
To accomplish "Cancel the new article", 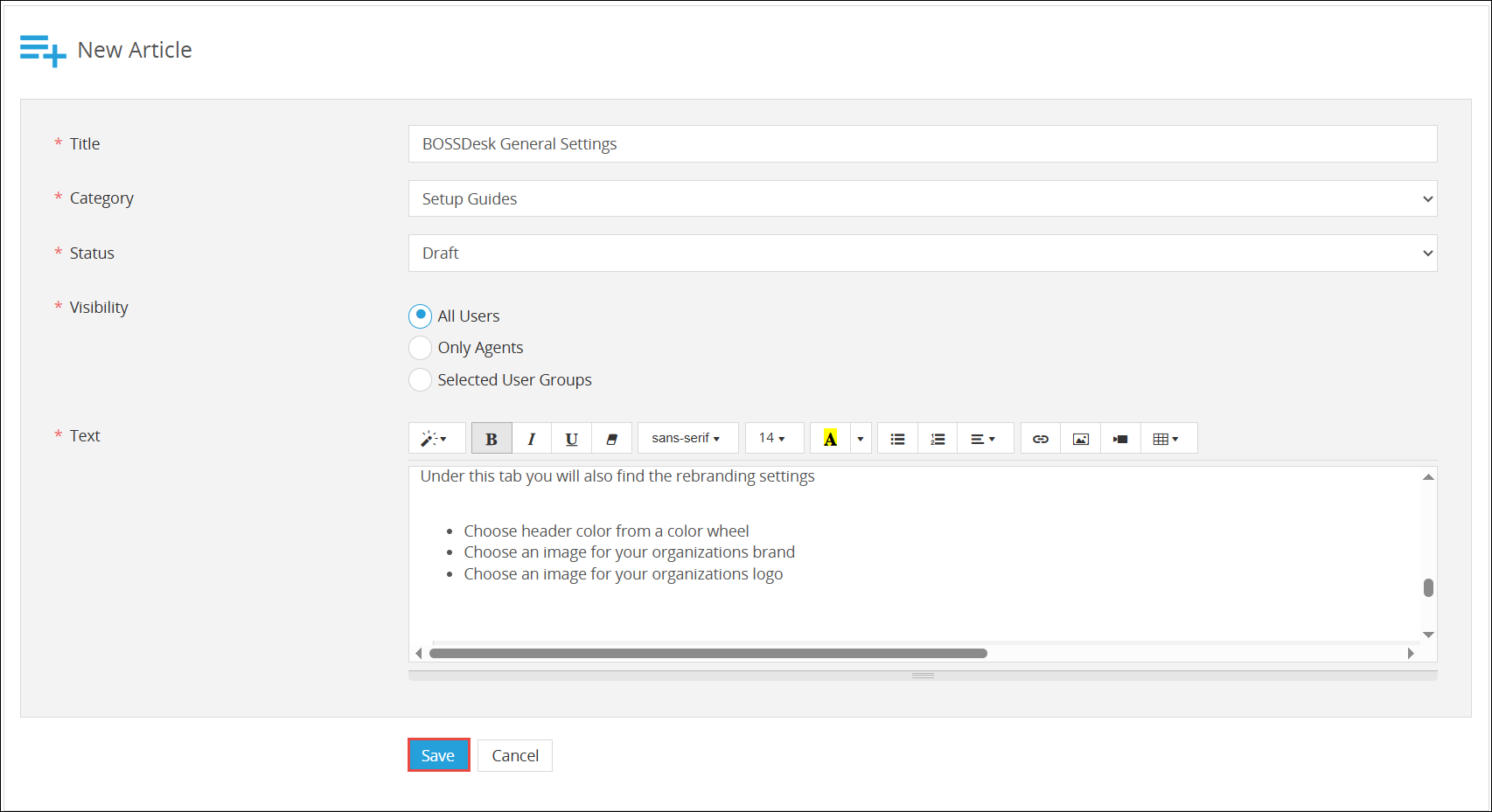I will 515,755.
